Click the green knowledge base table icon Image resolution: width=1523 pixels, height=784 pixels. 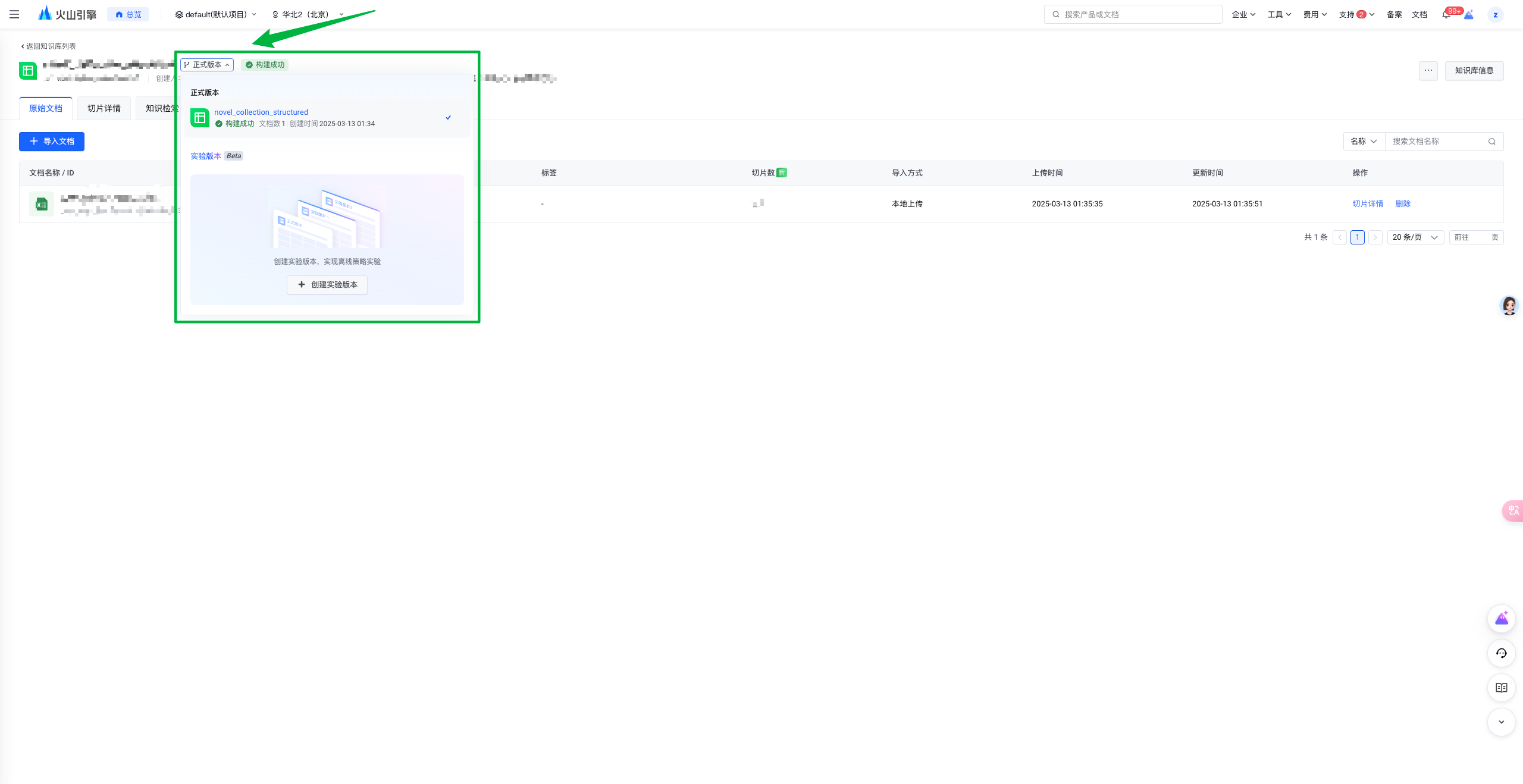[28, 71]
